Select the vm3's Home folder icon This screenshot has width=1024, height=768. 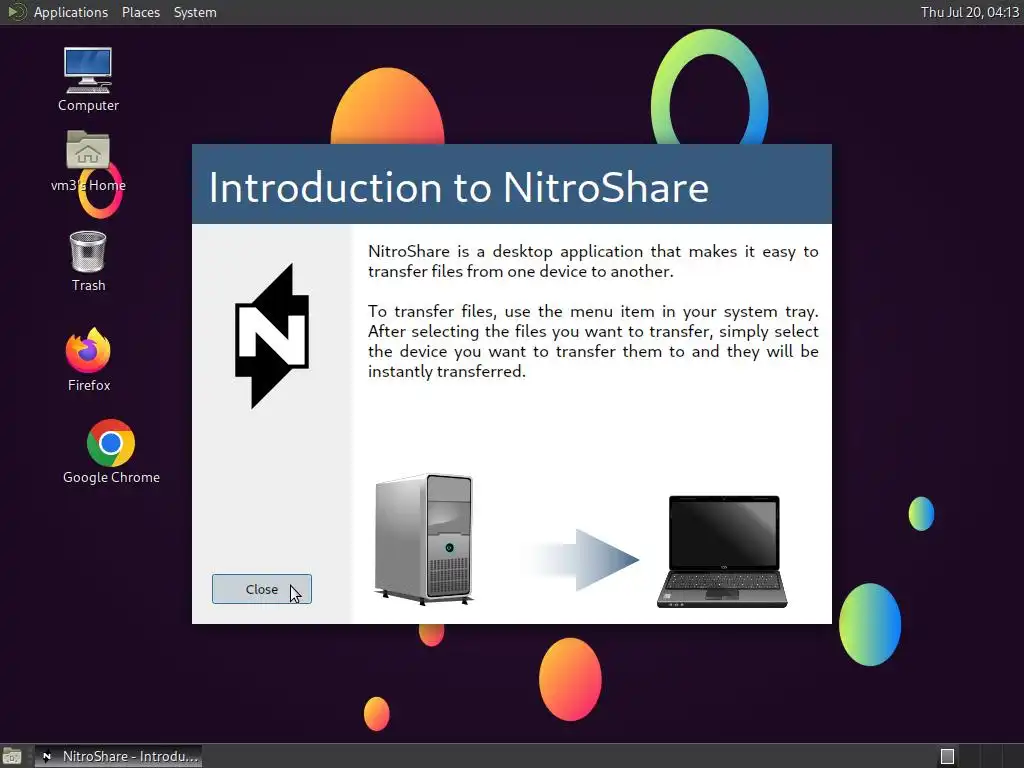tap(88, 161)
